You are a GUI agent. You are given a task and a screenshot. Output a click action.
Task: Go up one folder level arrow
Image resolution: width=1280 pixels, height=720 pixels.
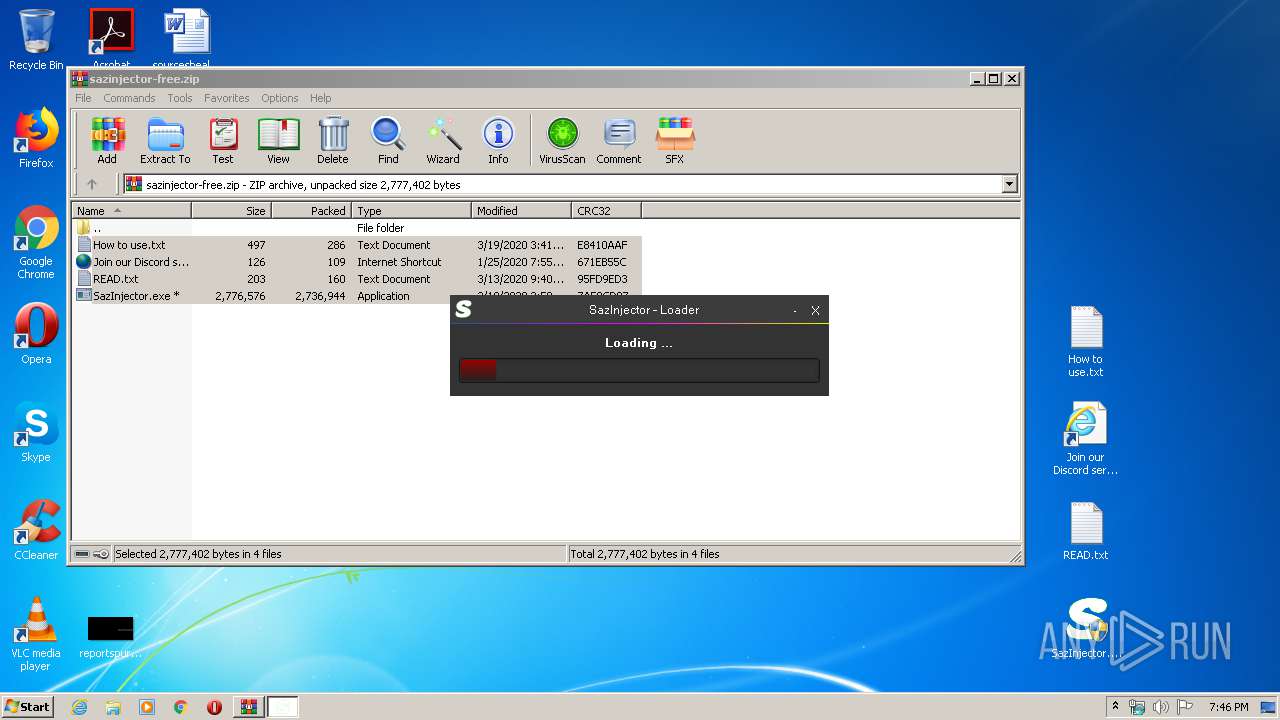92,184
